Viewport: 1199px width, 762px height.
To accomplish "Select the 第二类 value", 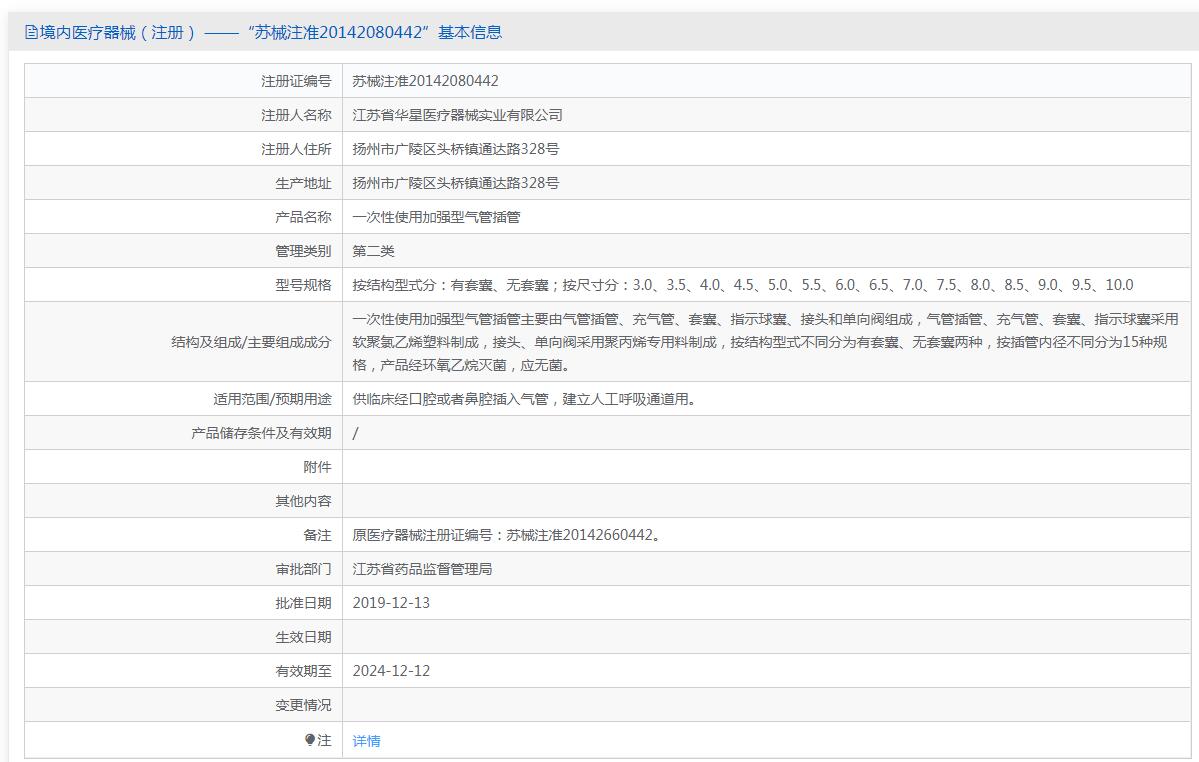I will pyautogui.click(x=373, y=251).
